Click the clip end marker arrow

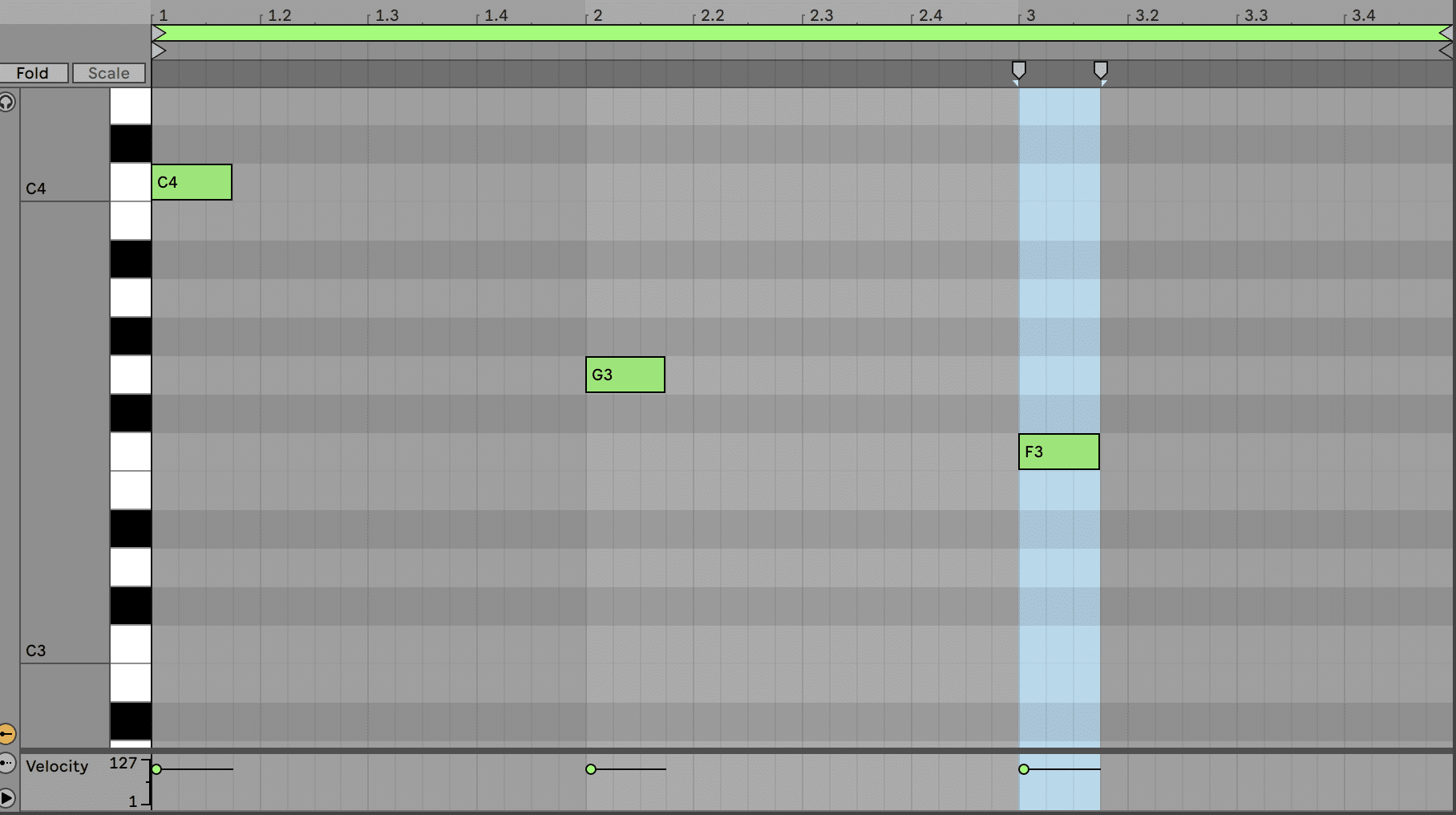[x=1445, y=51]
